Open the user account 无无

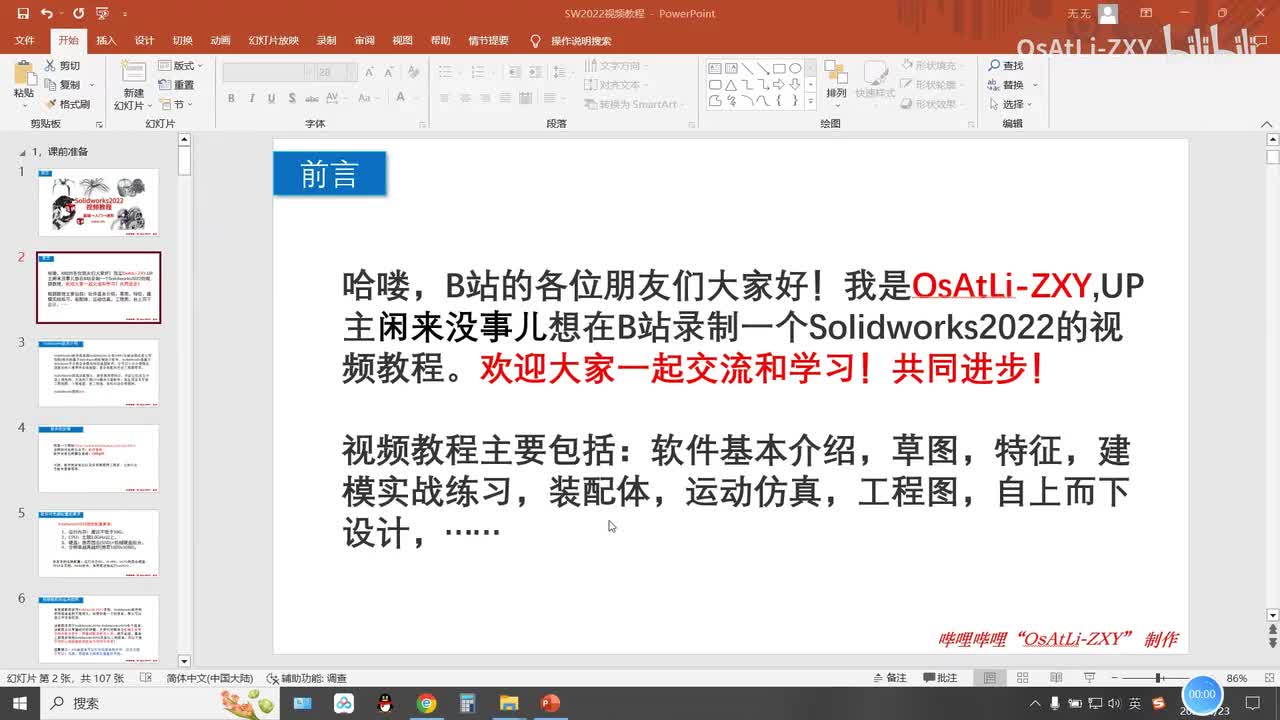(1092, 14)
